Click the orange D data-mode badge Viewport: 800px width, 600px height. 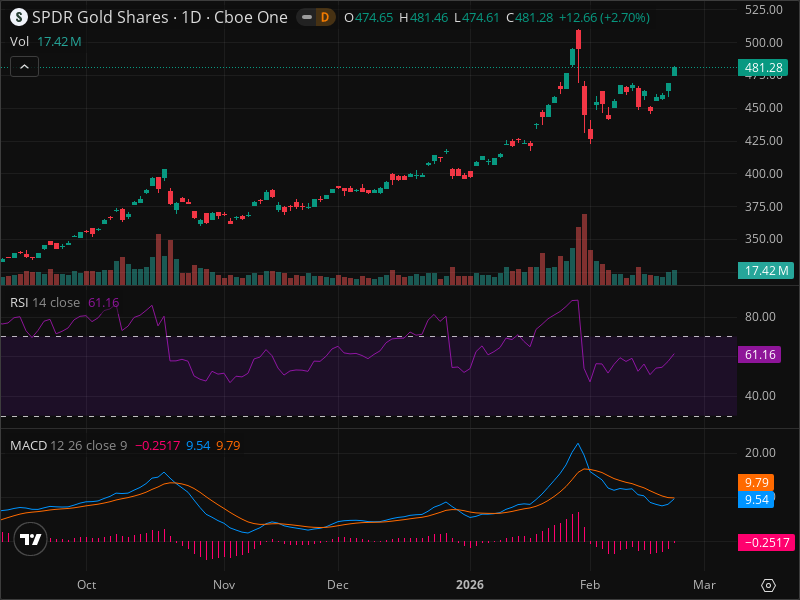pos(324,17)
